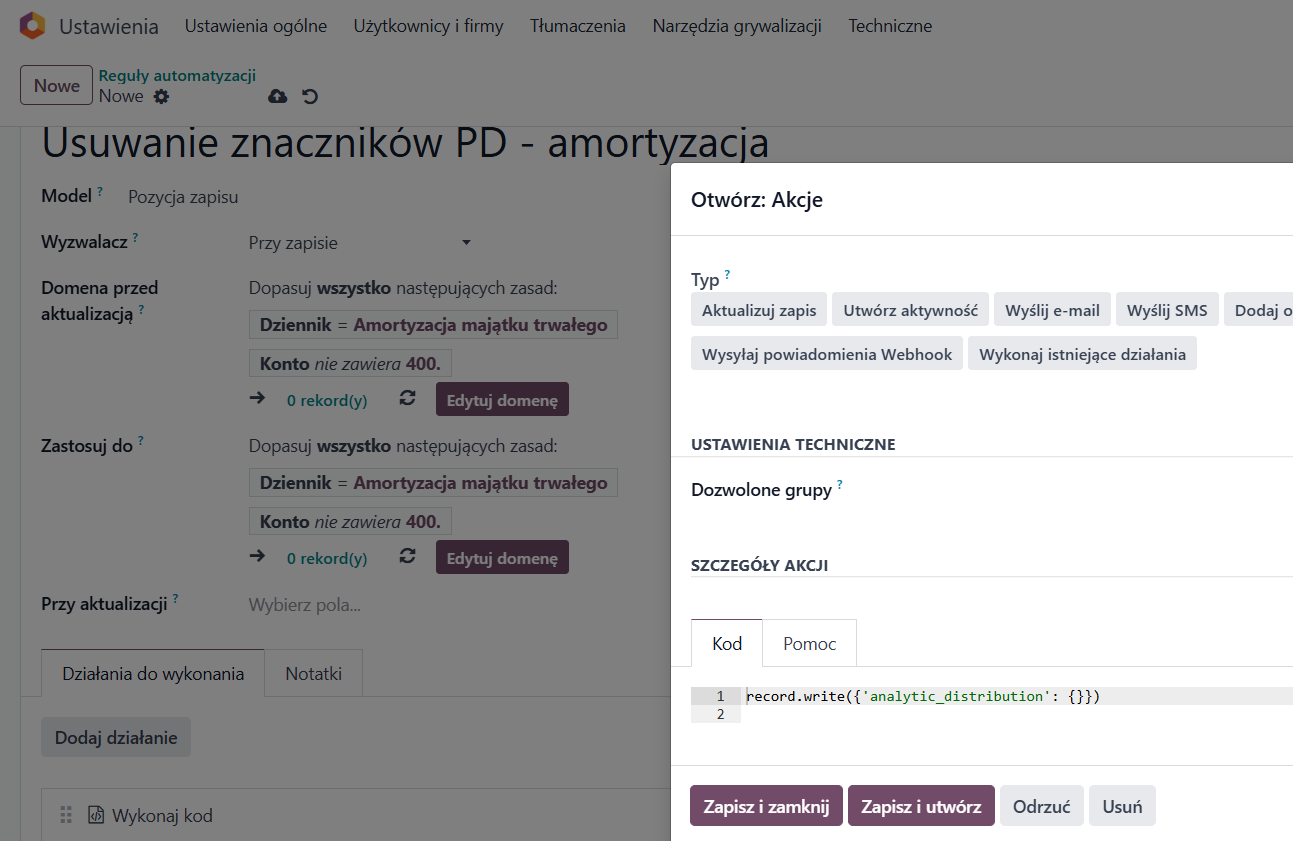The width and height of the screenshot is (1293, 841).
Task: Click the Odoo app logo icon
Action: click(32, 26)
